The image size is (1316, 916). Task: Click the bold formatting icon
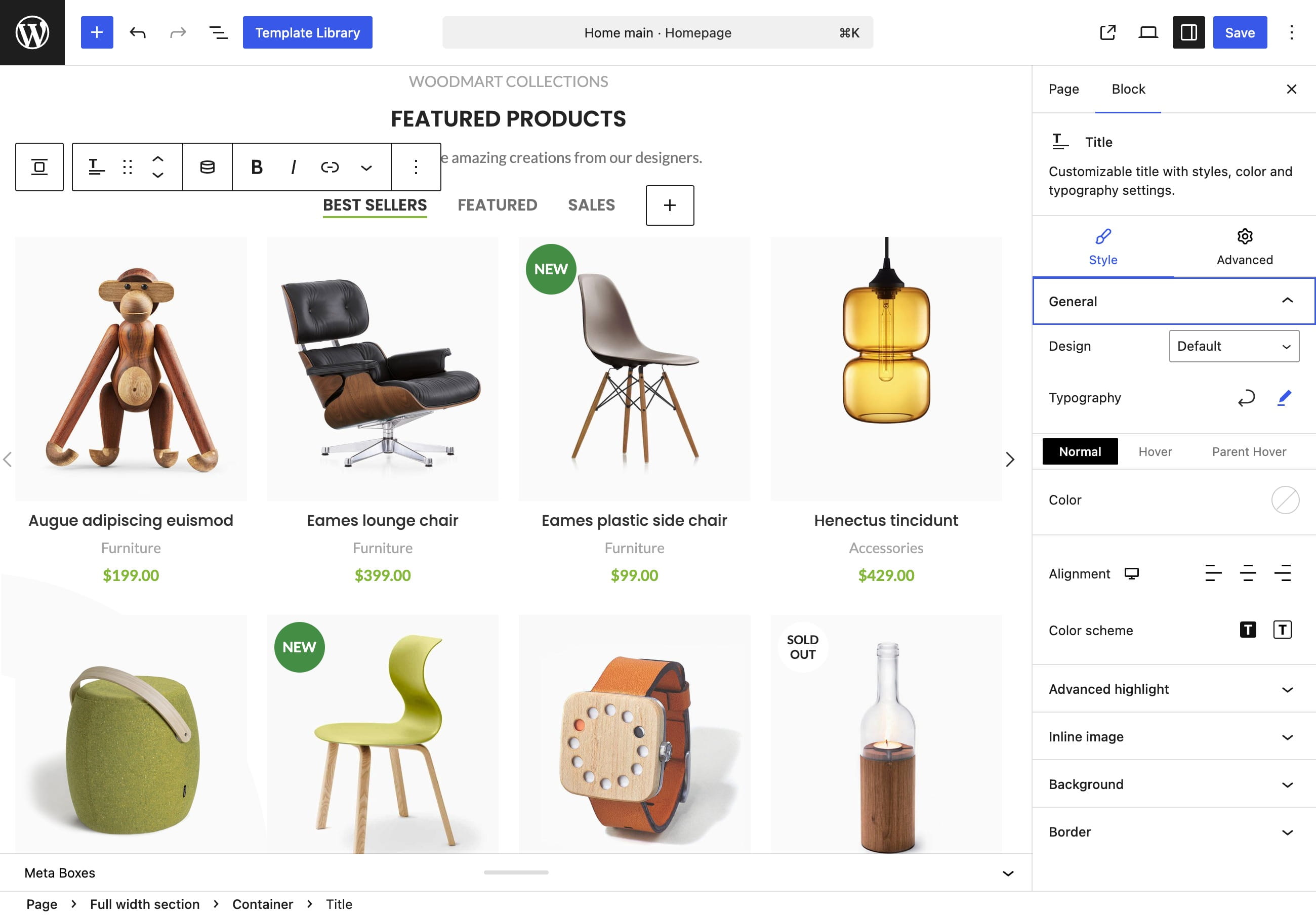coord(257,167)
